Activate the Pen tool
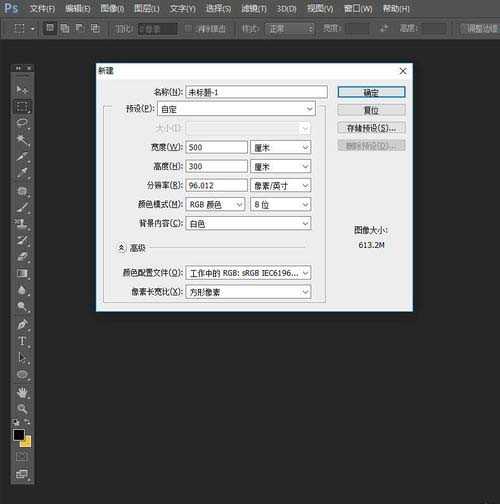 point(22,324)
